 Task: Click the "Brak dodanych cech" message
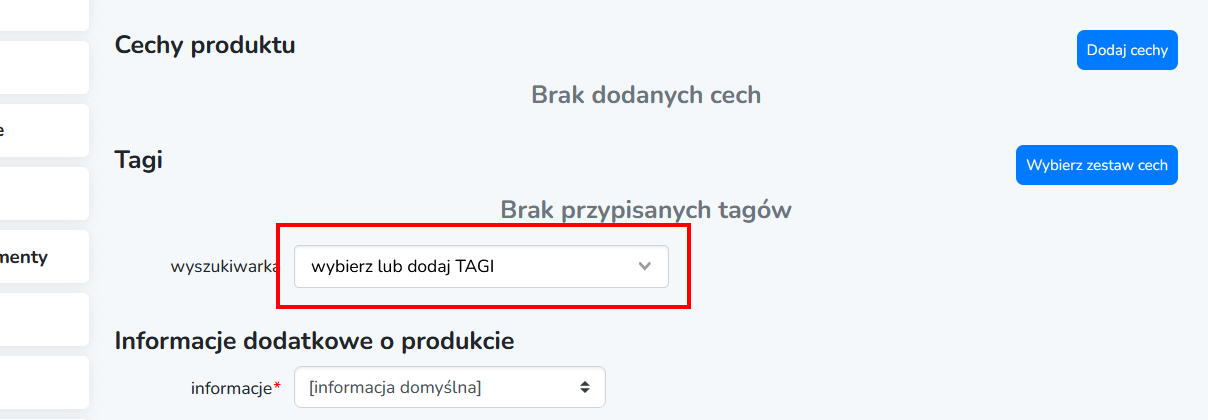[646, 95]
